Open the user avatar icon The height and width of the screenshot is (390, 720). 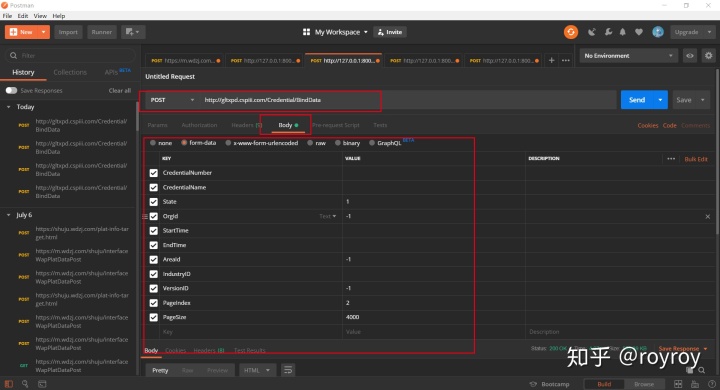tap(658, 32)
